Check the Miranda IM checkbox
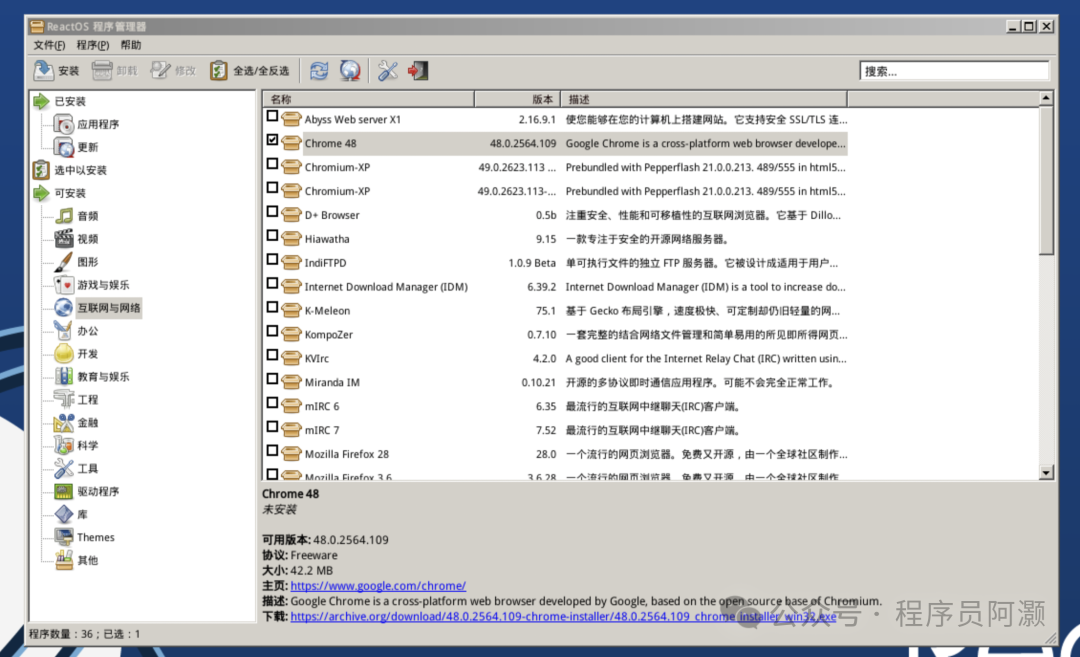 (x=273, y=379)
